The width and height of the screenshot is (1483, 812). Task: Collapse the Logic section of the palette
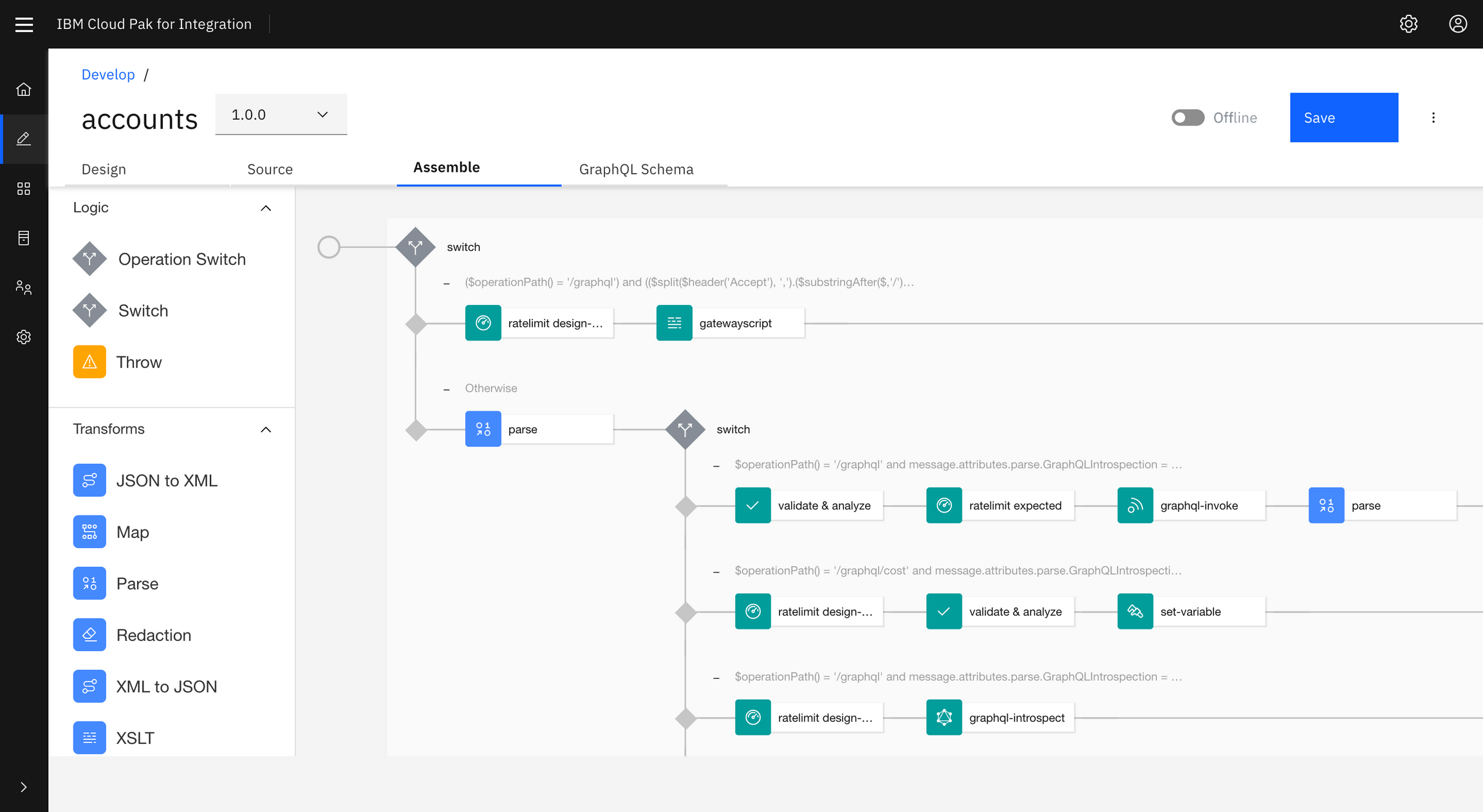pos(265,208)
